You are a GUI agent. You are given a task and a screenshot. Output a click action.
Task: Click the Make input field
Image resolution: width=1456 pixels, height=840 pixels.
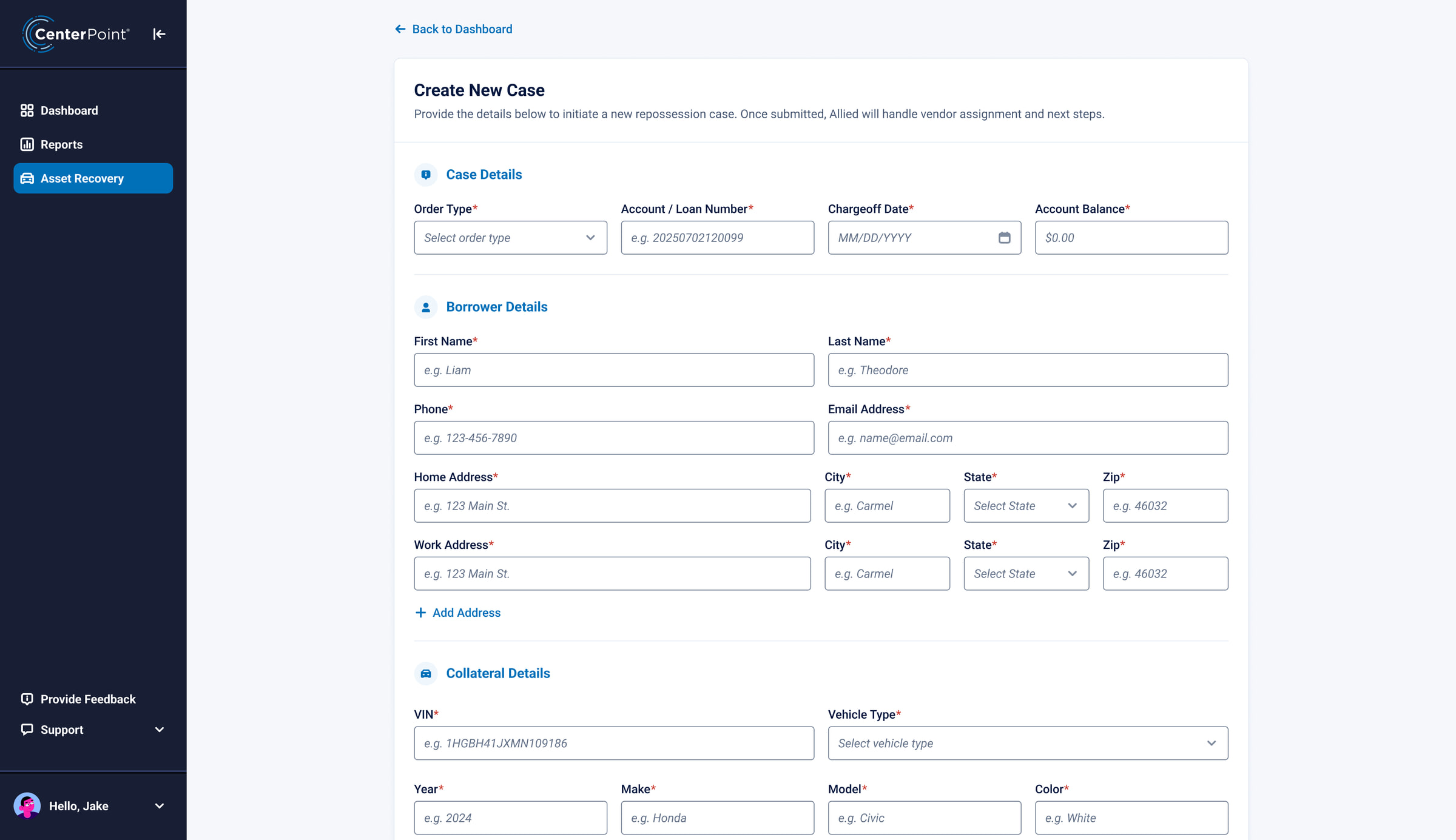point(717,818)
